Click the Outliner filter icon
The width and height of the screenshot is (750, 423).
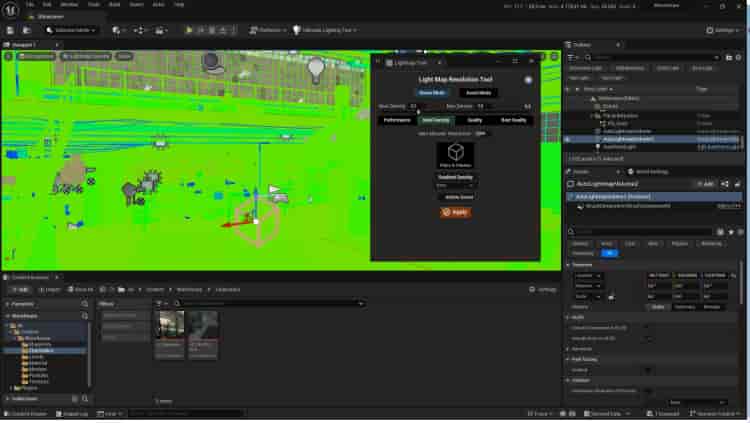point(571,57)
